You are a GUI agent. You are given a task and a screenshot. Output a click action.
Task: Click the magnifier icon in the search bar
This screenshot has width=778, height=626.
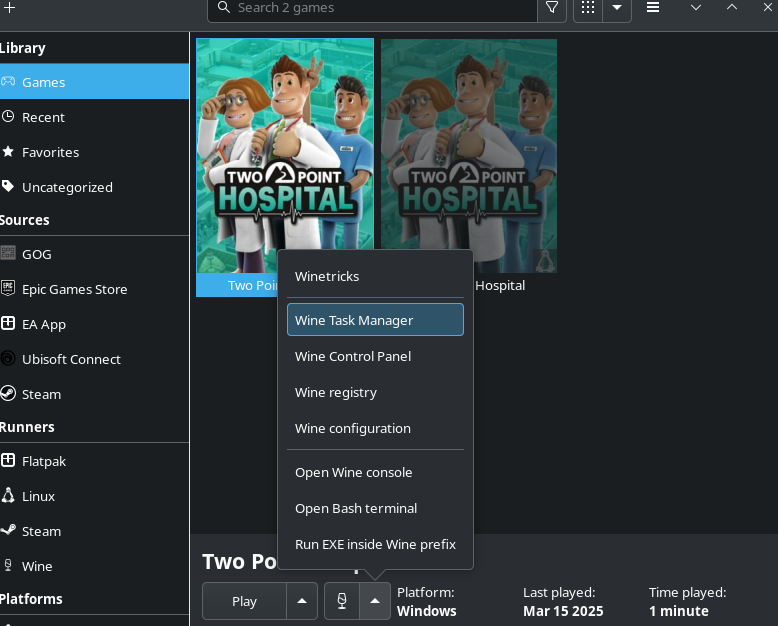pyautogui.click(x=224, y=7)
